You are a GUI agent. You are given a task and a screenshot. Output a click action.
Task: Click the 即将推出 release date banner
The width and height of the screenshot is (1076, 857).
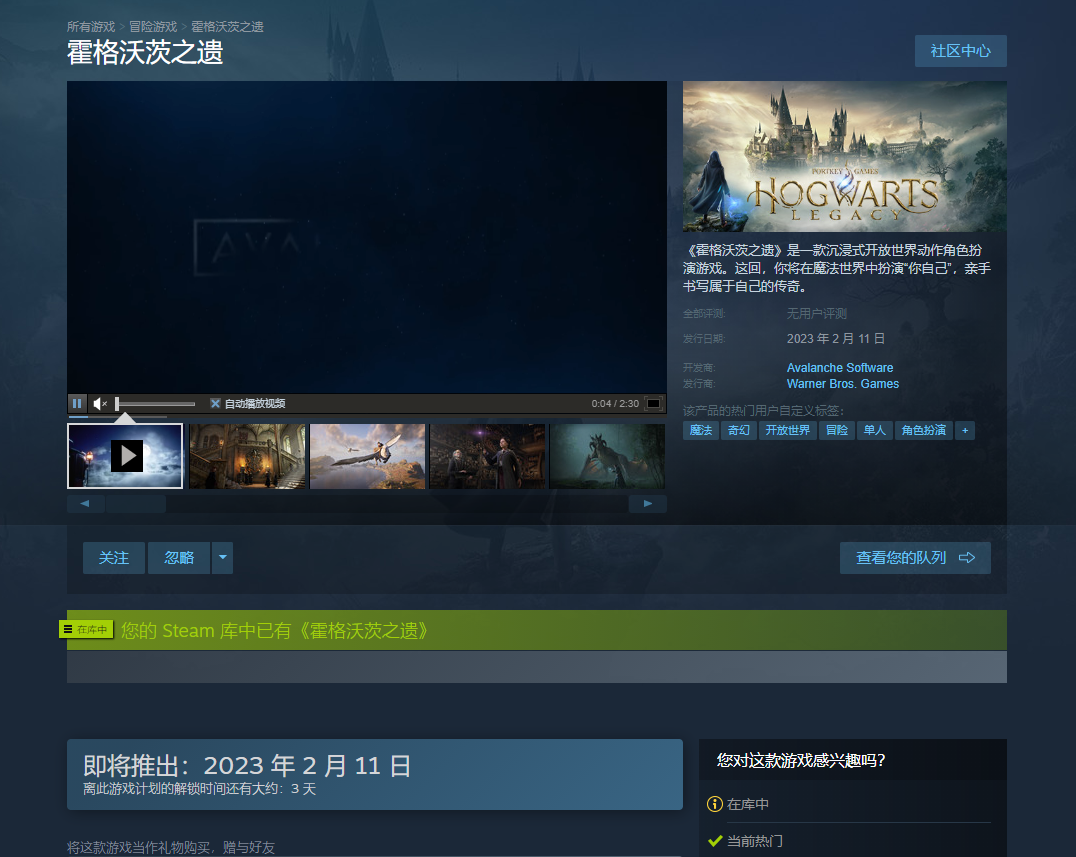click(375, 775)
